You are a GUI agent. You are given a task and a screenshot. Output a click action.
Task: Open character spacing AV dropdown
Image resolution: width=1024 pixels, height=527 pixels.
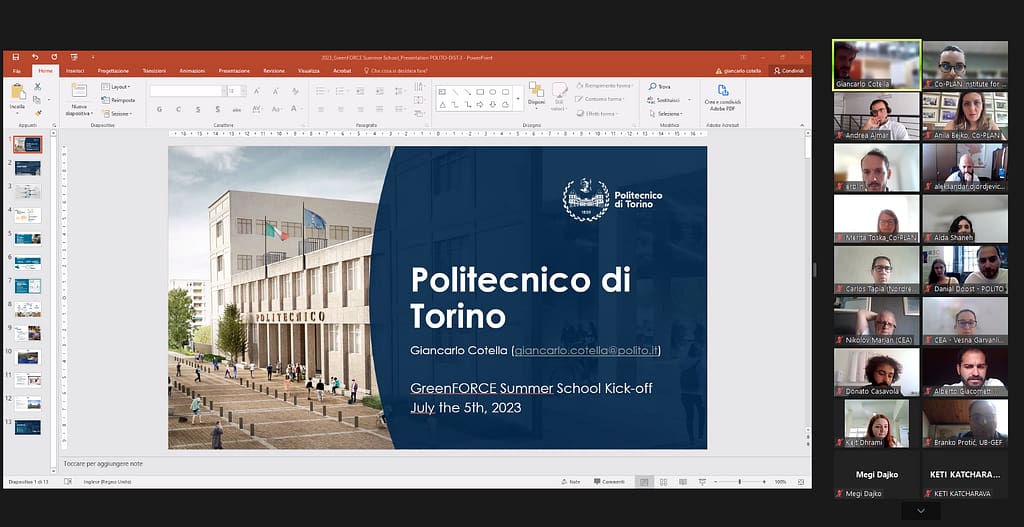point(257,109)
